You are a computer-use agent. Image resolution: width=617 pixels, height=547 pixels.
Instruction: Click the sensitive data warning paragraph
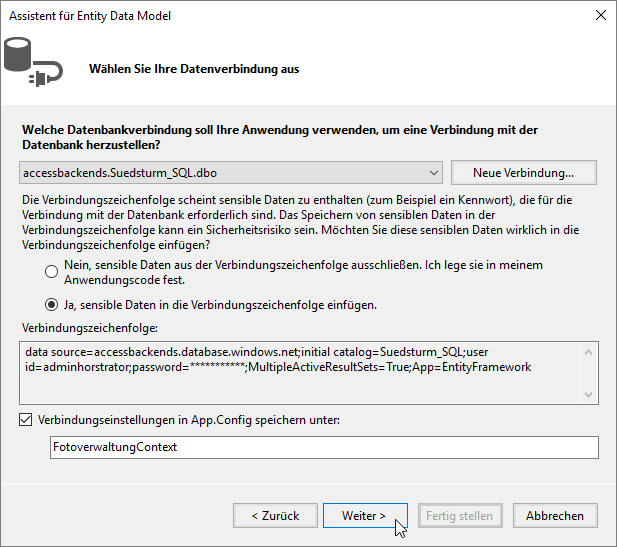pyautogui.click(x=300, y=222)
